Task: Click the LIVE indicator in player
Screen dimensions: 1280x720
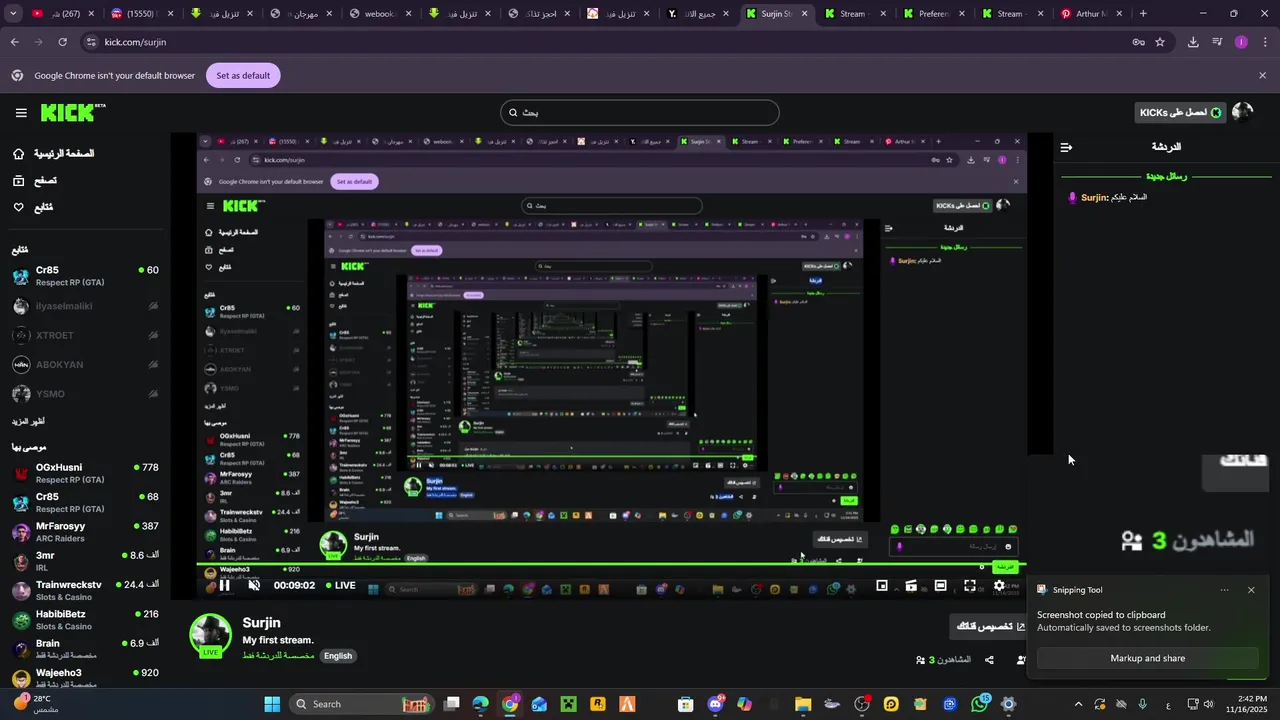Action: coord(340,586)
